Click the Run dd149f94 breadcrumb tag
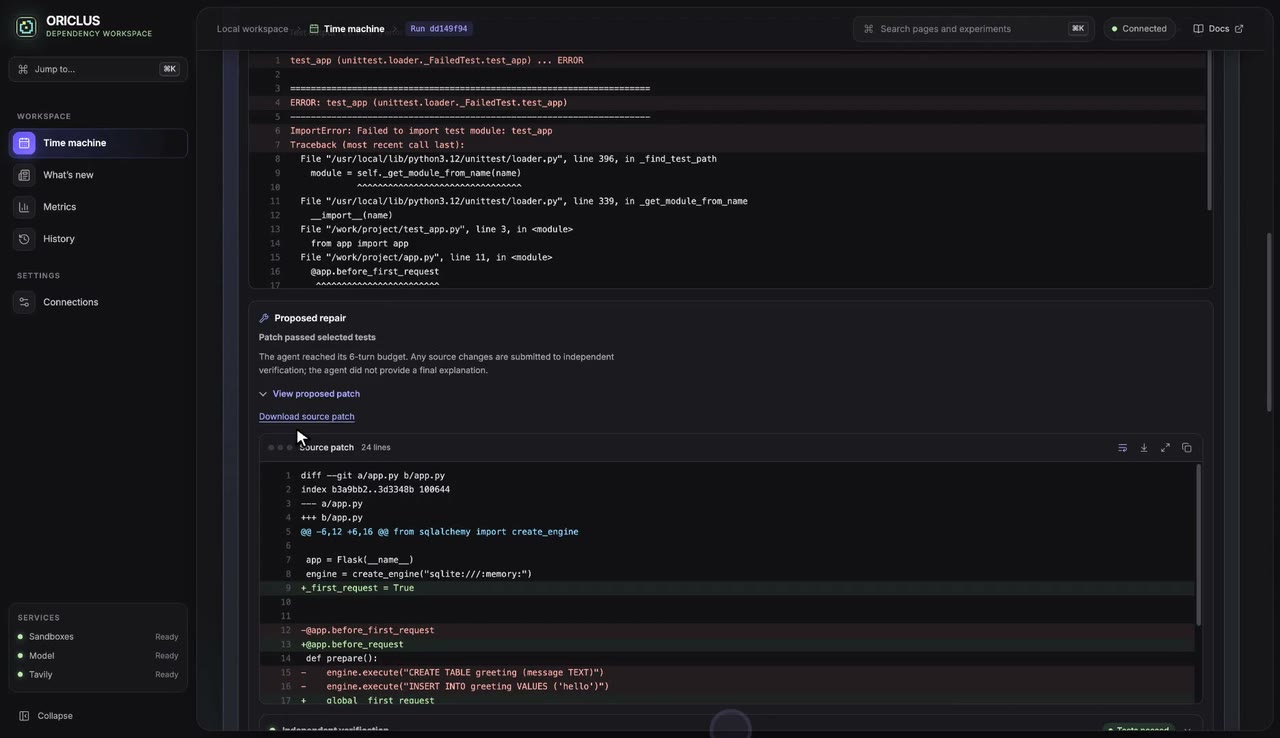The image size is (1280, 738). (x=438, y=29)
